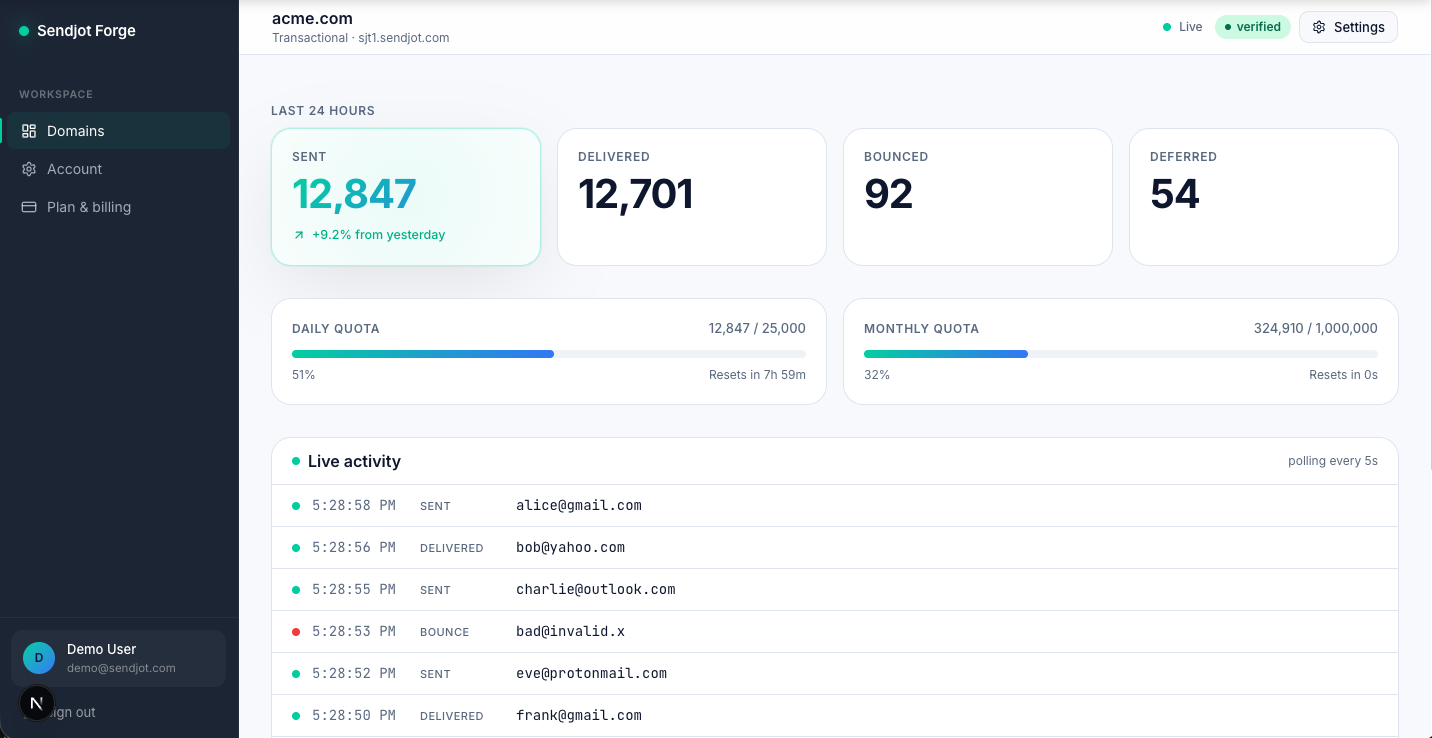Click the 5:28:58 PM timestamp
This screenshot has width=1432, height=738.
point(354,506)
